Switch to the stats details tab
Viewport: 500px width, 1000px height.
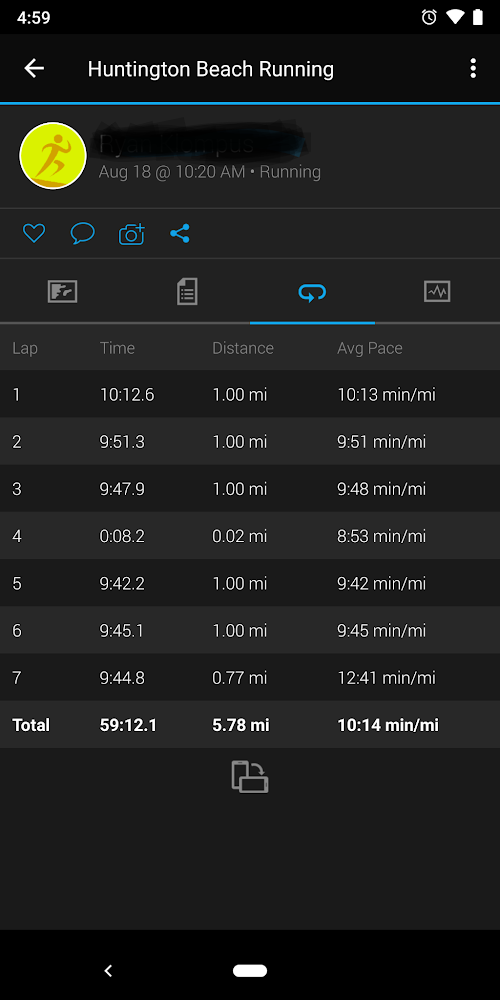click(187, 292)
